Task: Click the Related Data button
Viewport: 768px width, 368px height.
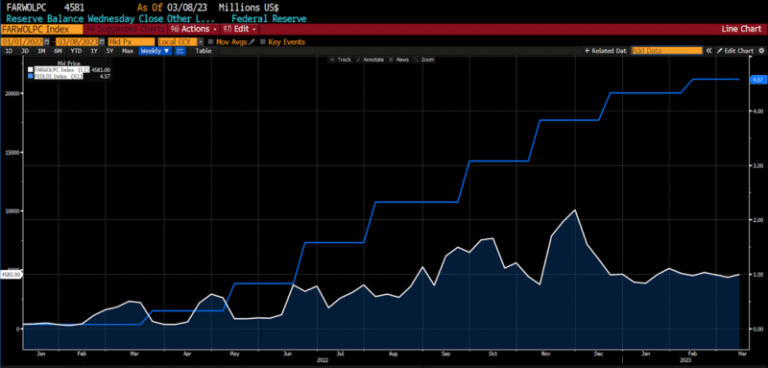Action: (606, 50)
